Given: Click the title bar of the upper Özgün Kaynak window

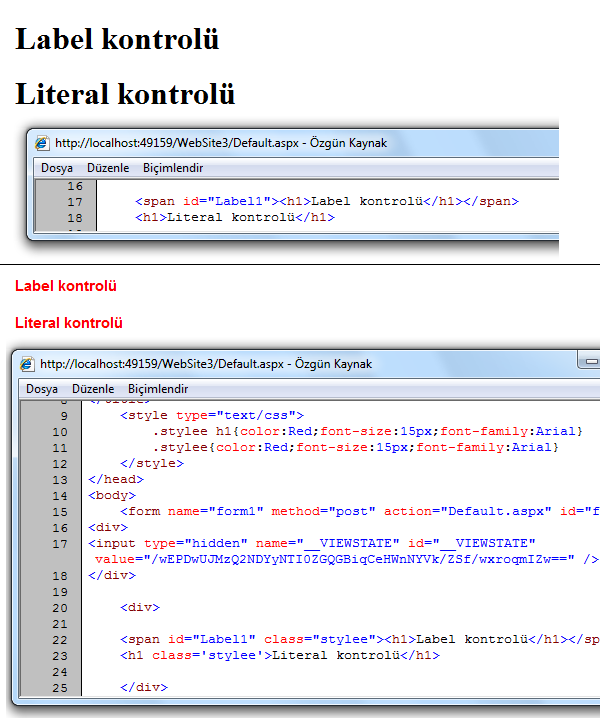Looking at the screenshot, I should tap(300, 143).
